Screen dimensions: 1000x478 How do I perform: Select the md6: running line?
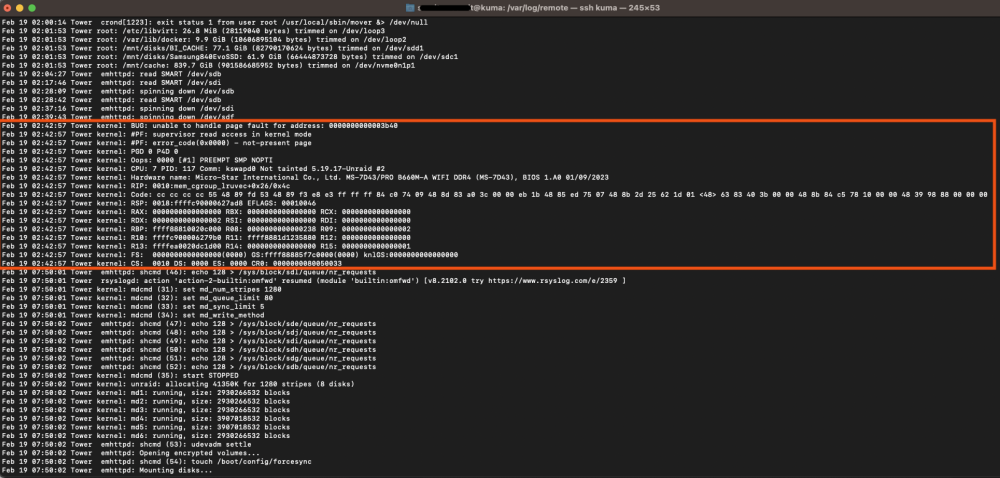146,435
